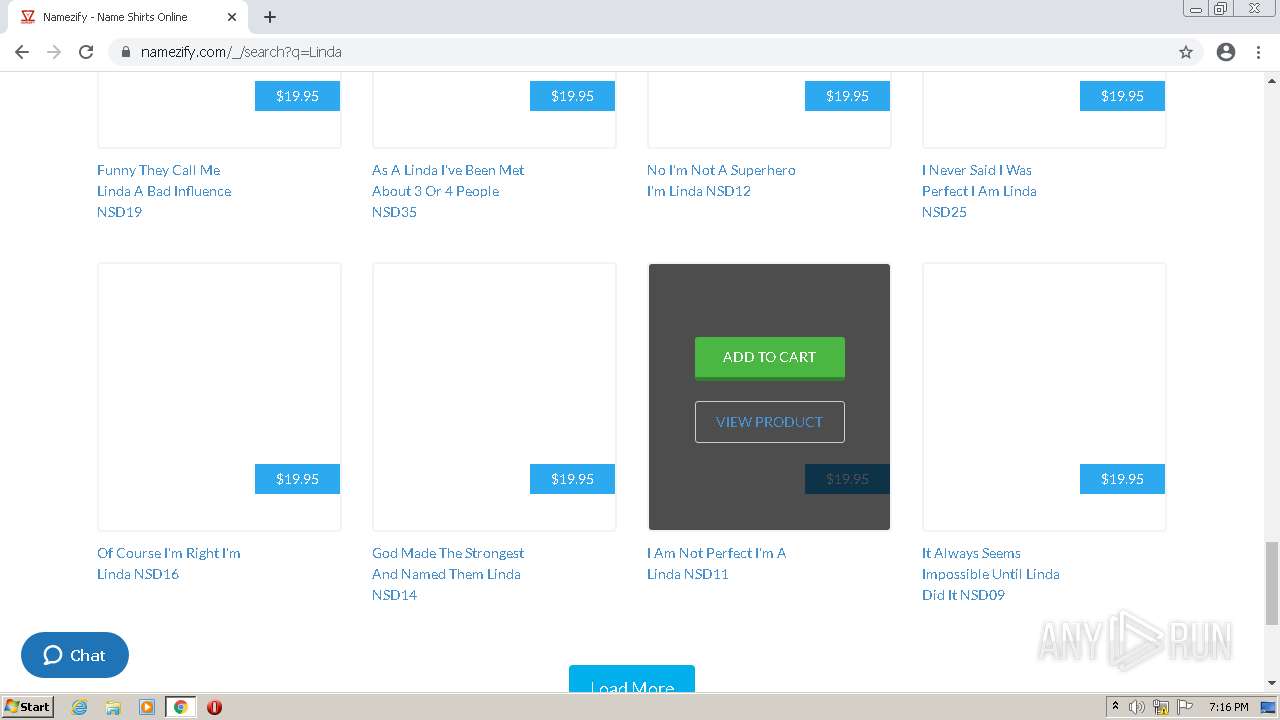Add the NSD11 shirt to cart
Viewport: 1280px width, 720px height.
[x=769, y=358]
